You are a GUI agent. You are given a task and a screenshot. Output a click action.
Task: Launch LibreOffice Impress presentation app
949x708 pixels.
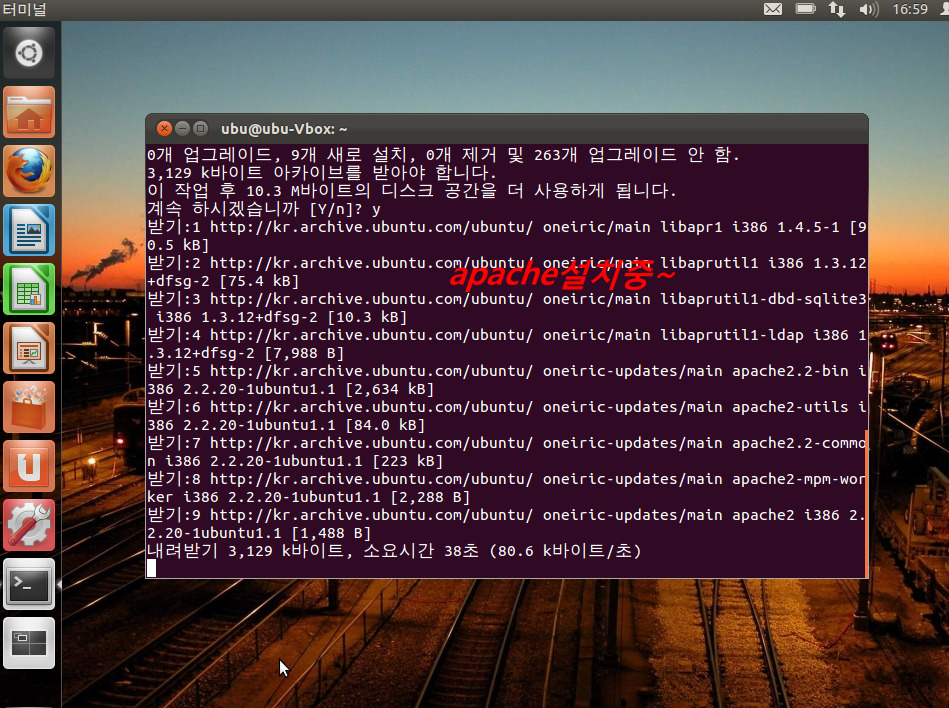(29, 348)
